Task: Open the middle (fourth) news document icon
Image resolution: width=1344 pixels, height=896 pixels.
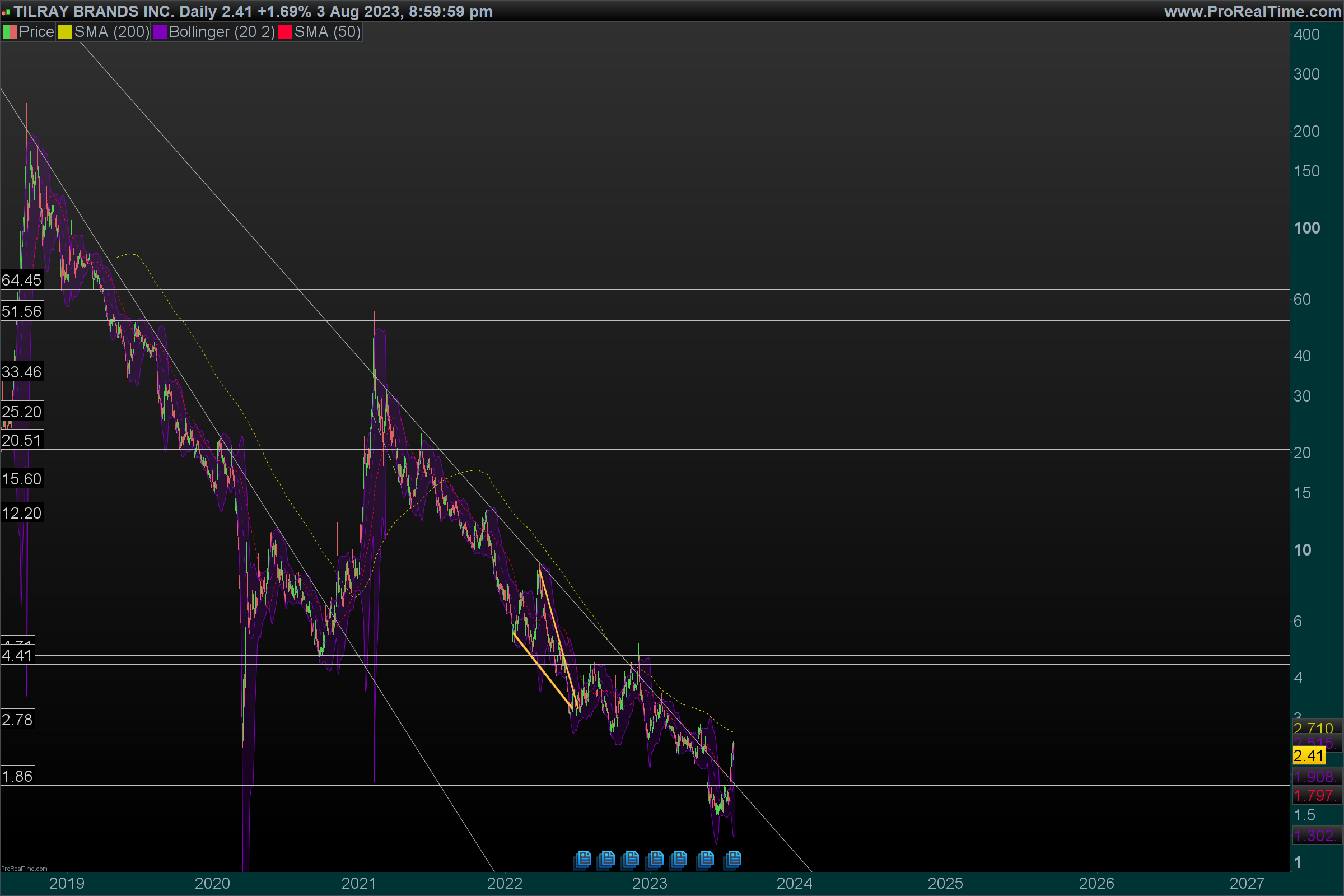Action: tap(655, 859)
